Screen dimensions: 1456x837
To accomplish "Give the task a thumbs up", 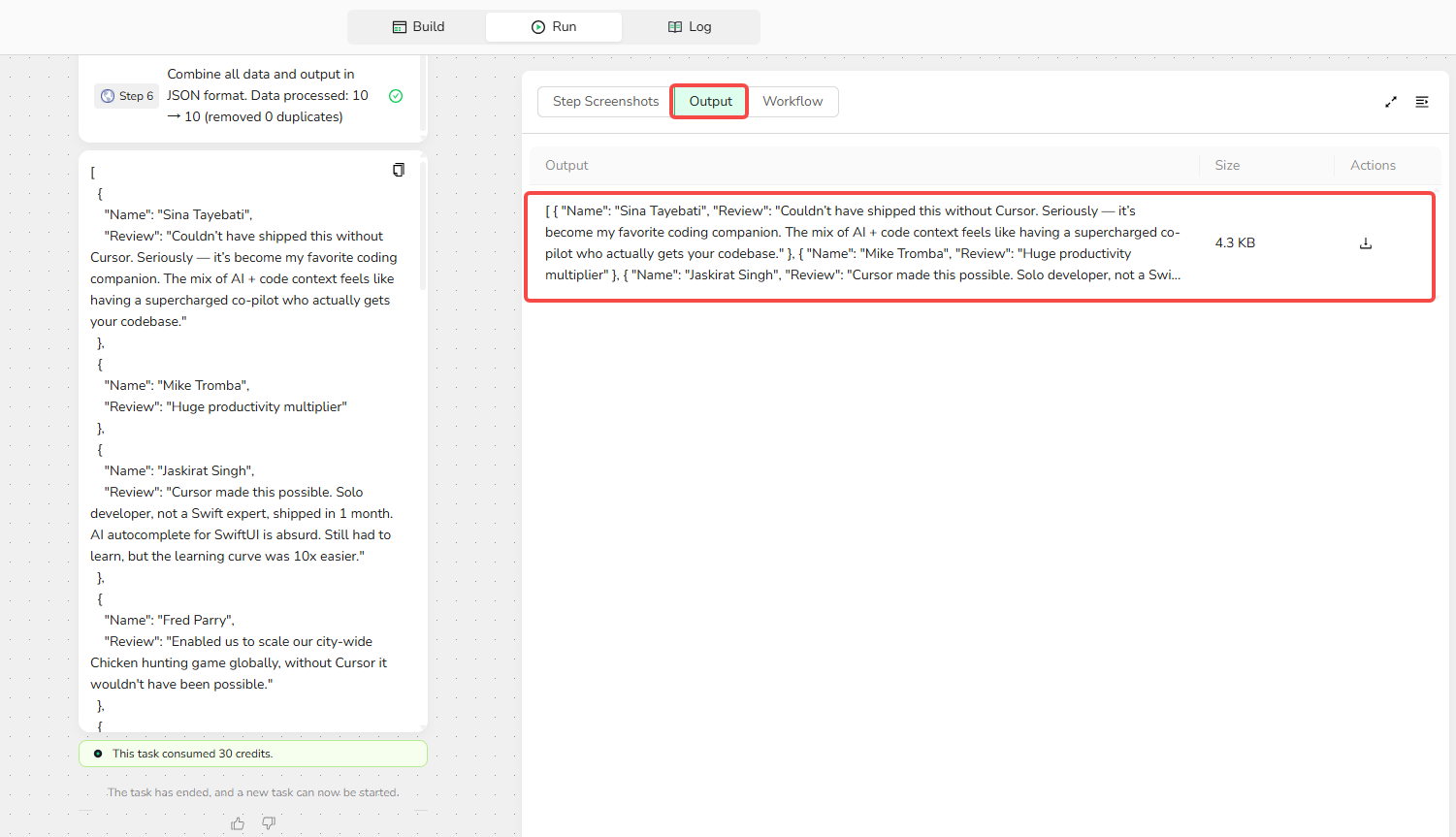I will click(x=238, y=823).
